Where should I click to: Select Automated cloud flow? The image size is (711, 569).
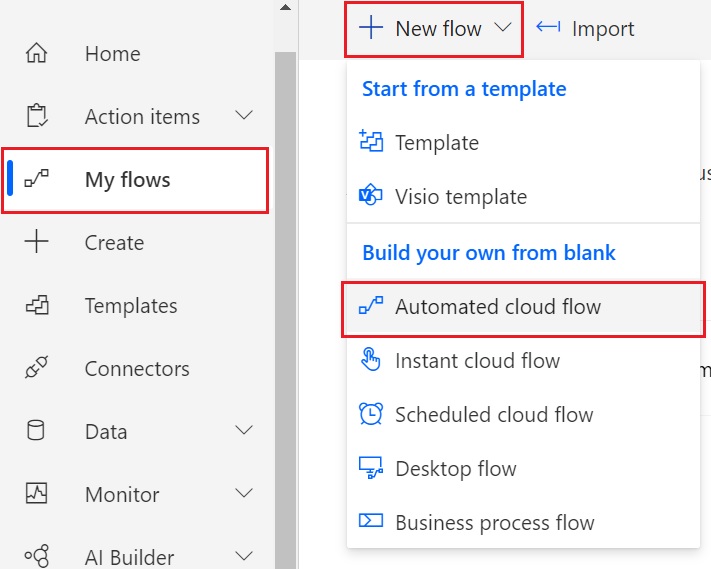coord(497,307)
